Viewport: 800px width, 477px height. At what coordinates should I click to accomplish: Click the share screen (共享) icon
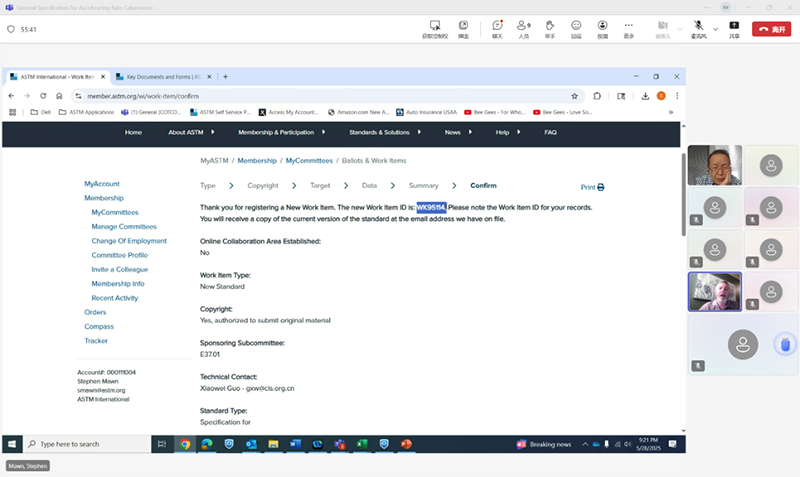click(734, 27)
